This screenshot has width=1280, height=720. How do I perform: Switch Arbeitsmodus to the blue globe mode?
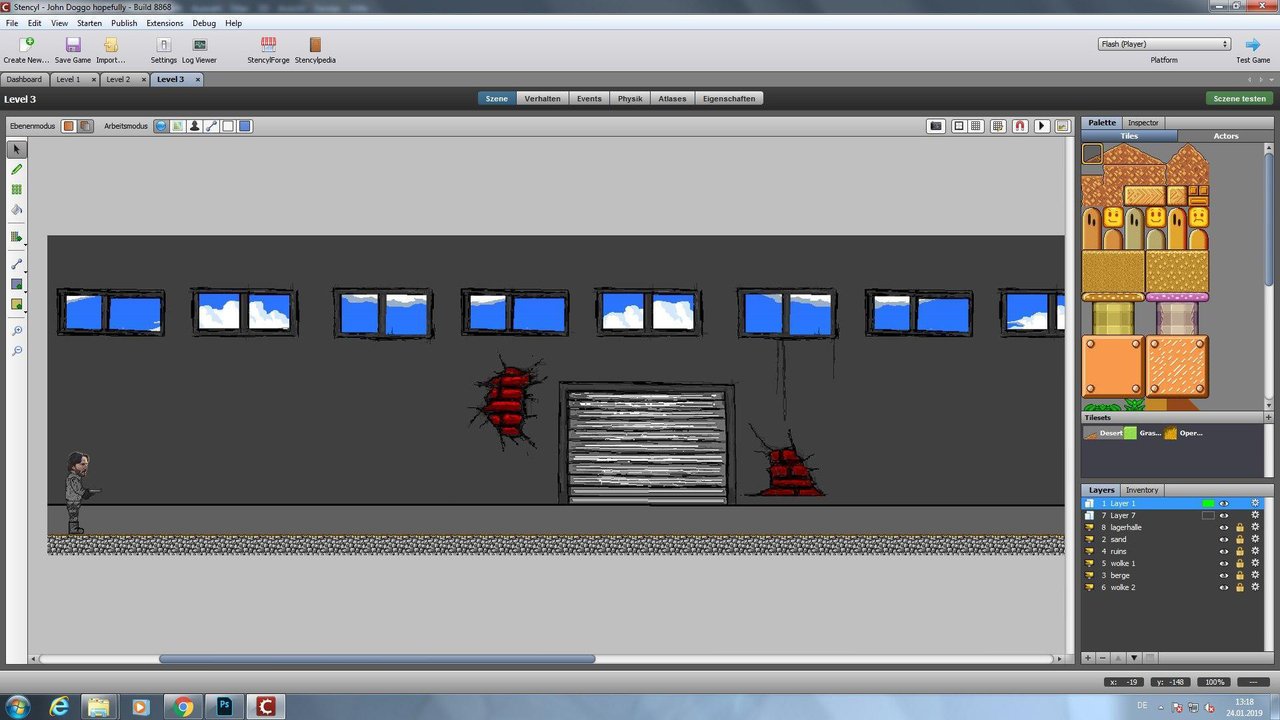tap(160, 126)
